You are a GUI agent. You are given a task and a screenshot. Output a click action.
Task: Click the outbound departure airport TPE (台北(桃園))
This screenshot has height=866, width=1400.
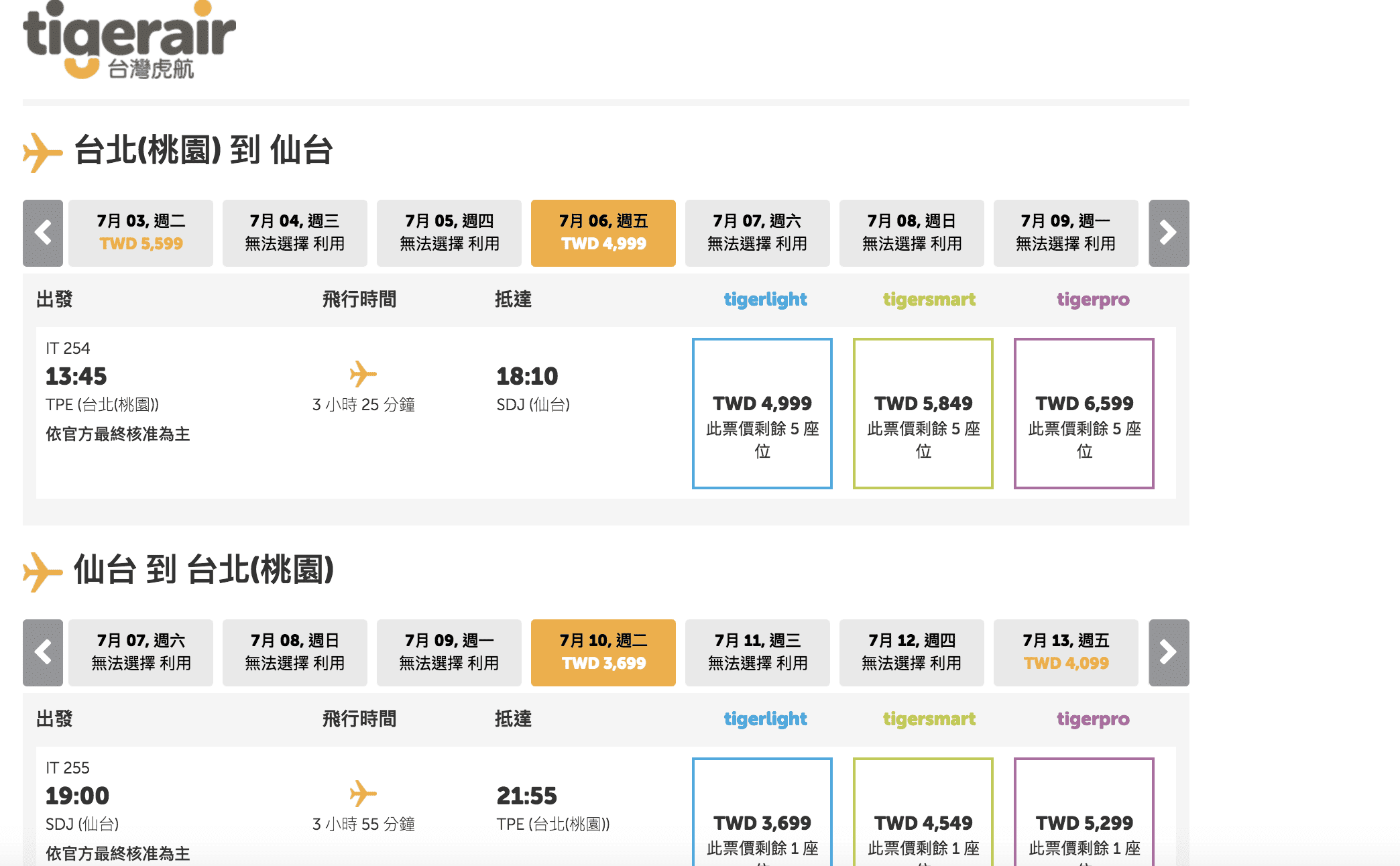(102, 405)
